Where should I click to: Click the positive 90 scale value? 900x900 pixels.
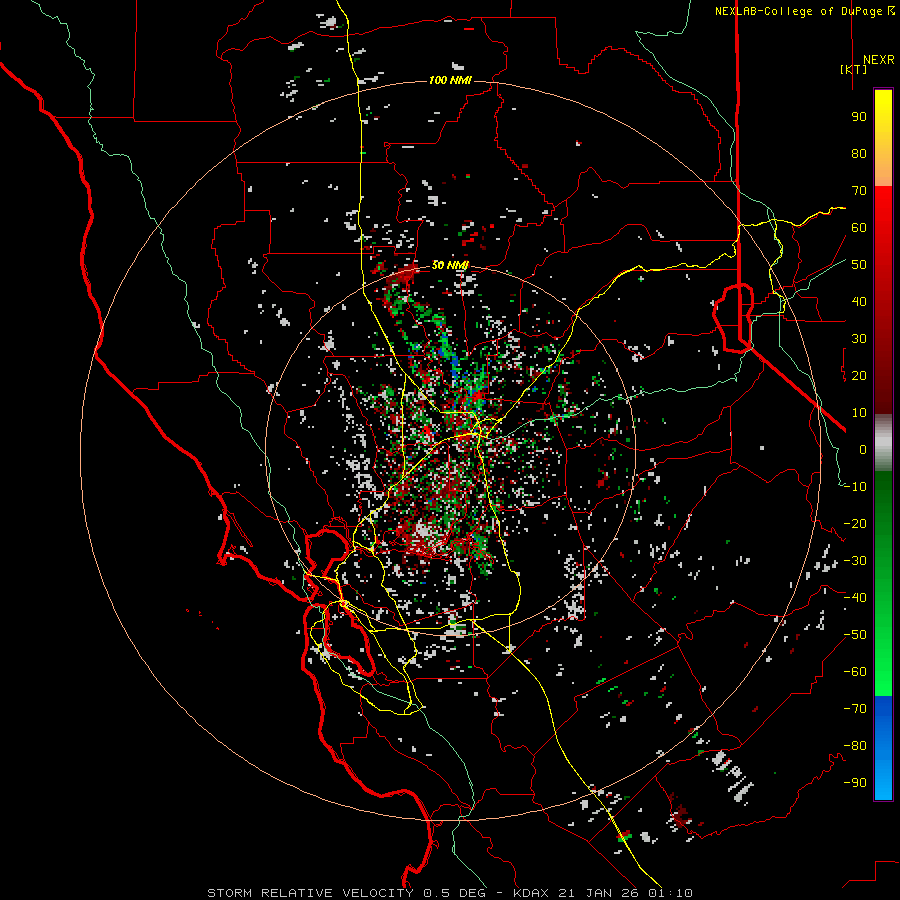[x=859, y=117]
